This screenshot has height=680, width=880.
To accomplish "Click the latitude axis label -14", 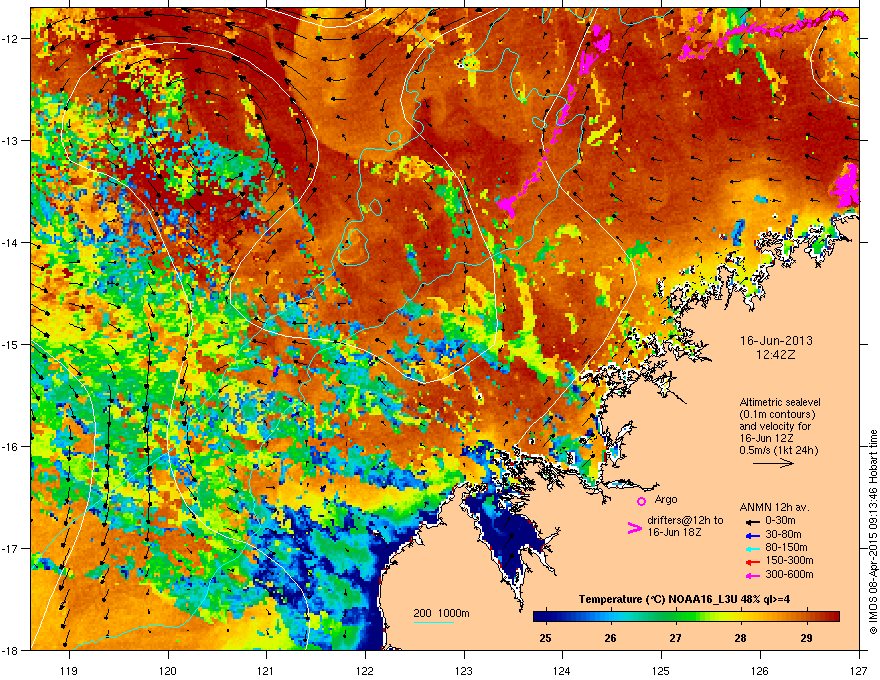I will pyautogui.click(x=10, y=243).
